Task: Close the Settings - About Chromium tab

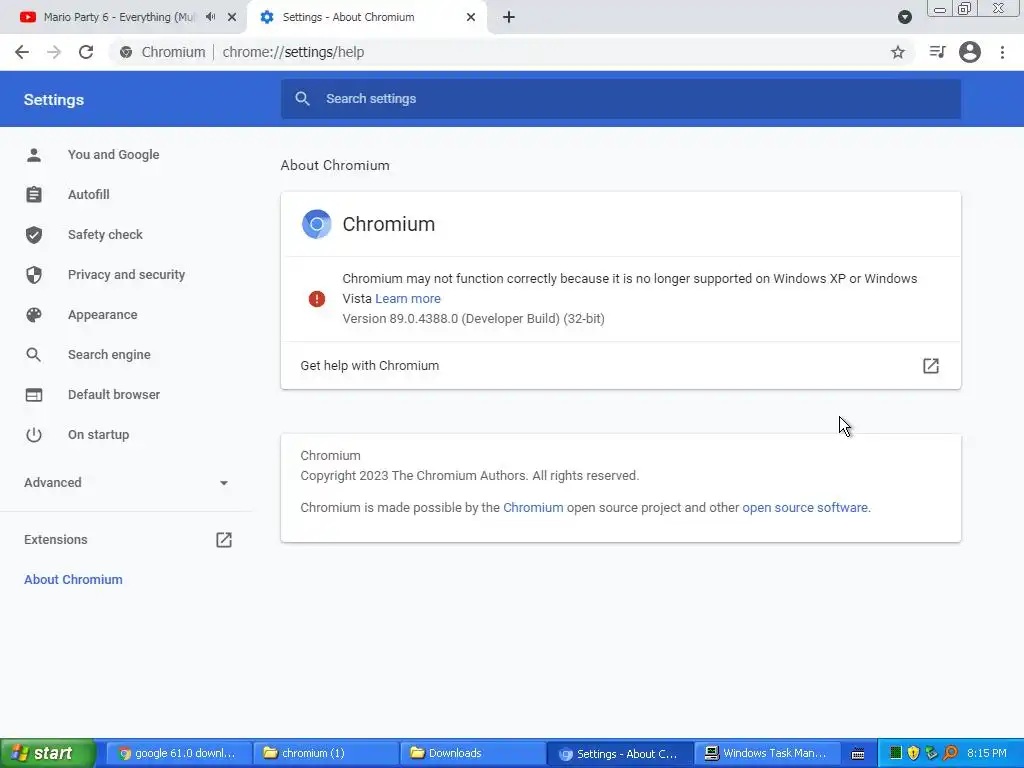Action: pos(471,17)
